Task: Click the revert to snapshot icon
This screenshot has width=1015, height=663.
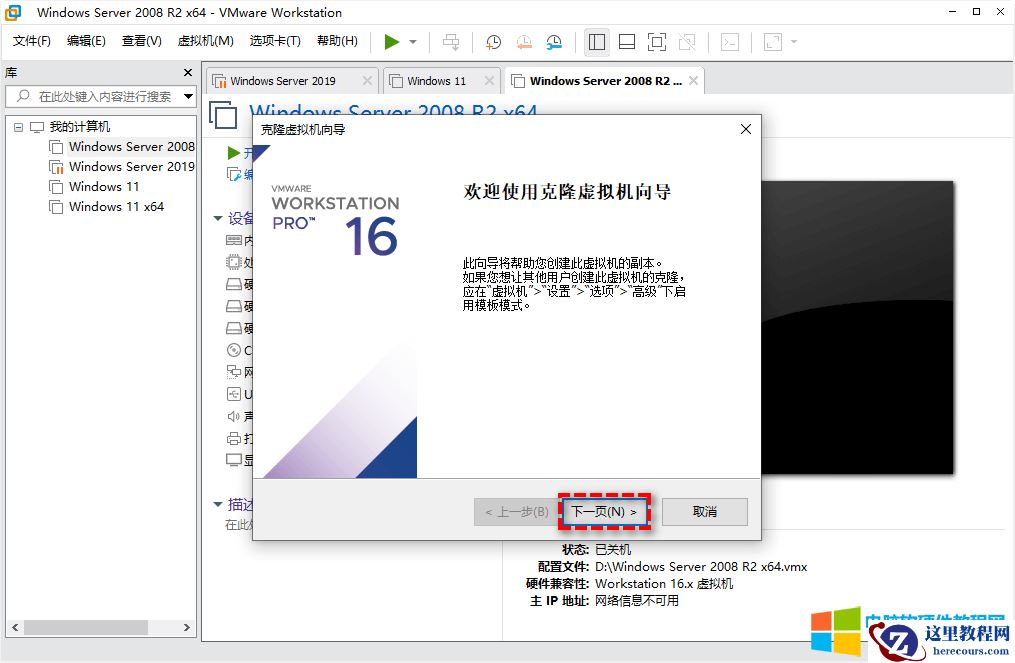Action: click(524, 42)
